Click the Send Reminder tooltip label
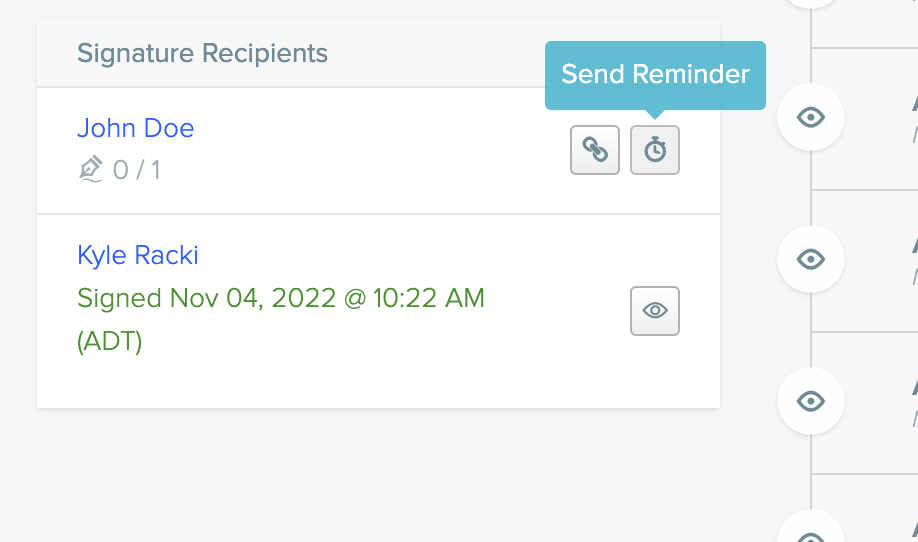The height and width of the screenshot is (542, 918). pyautogui.click(x=655, y=75)
